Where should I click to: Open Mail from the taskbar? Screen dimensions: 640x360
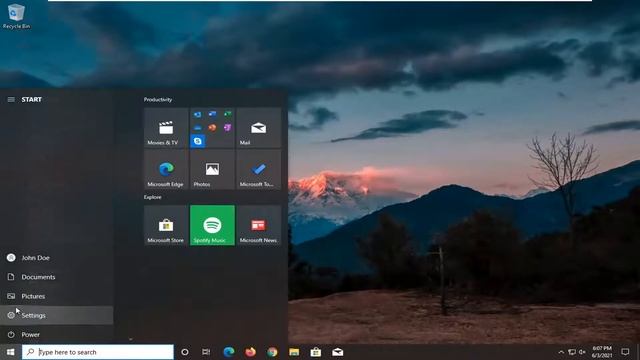[338, 352]
